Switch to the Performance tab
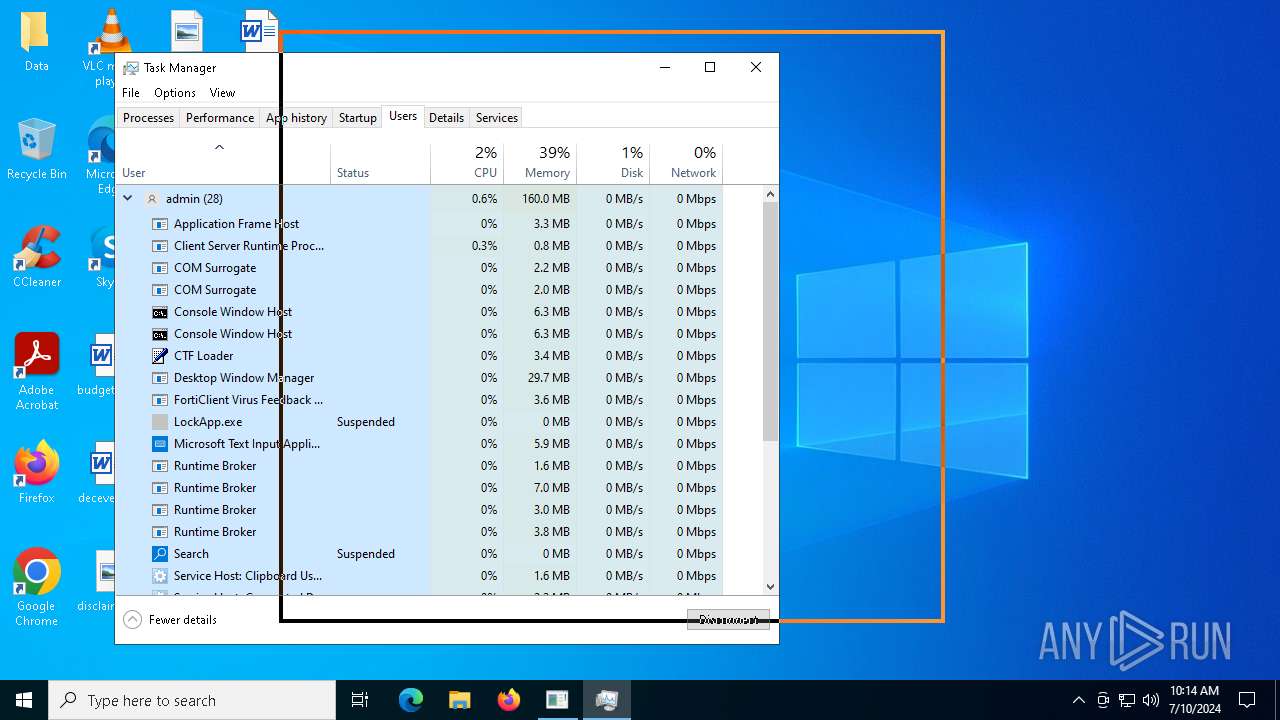Viewport: 1280px width, 720px height. (x=220, y=118)
